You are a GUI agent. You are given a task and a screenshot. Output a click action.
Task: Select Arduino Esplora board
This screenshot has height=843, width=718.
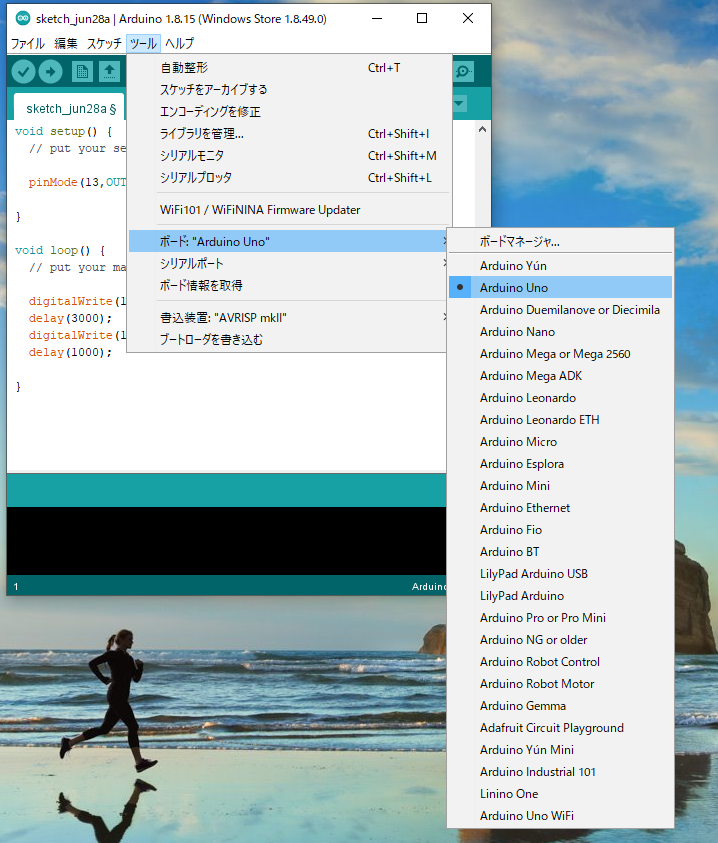pyautogui.click(x=560, y=464)
